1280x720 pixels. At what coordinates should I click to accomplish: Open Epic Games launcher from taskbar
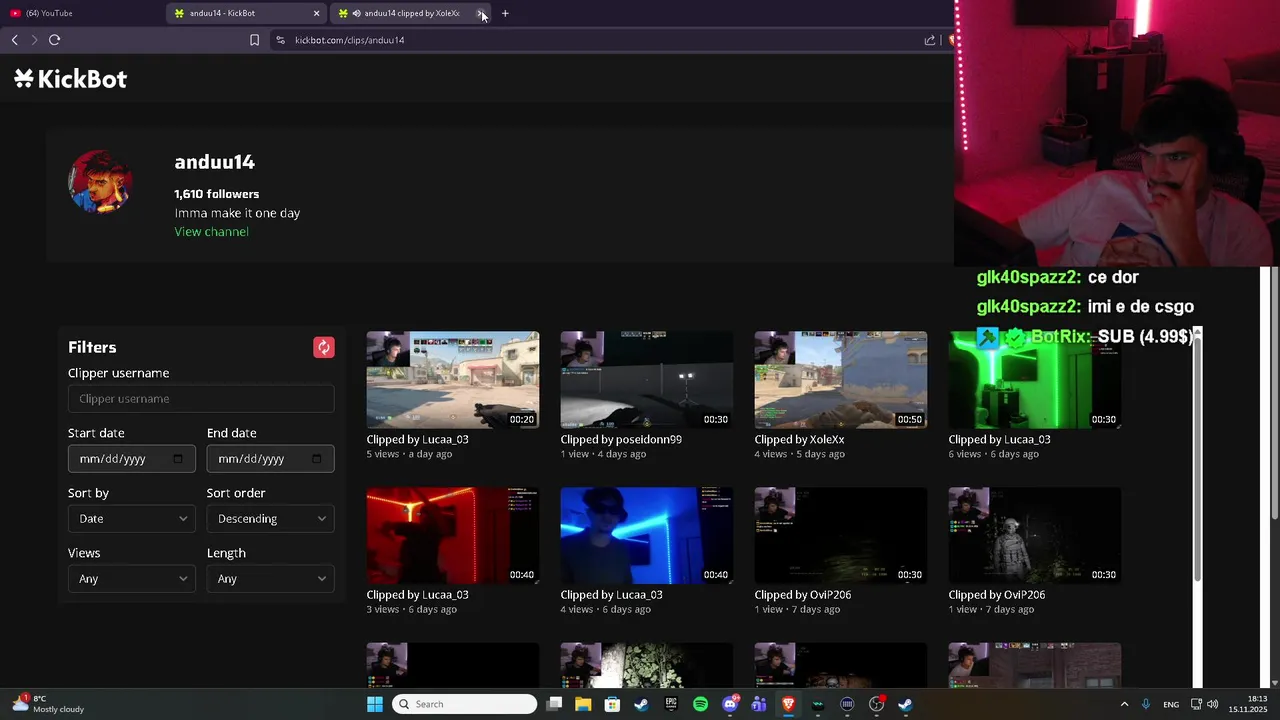point(671,704)
